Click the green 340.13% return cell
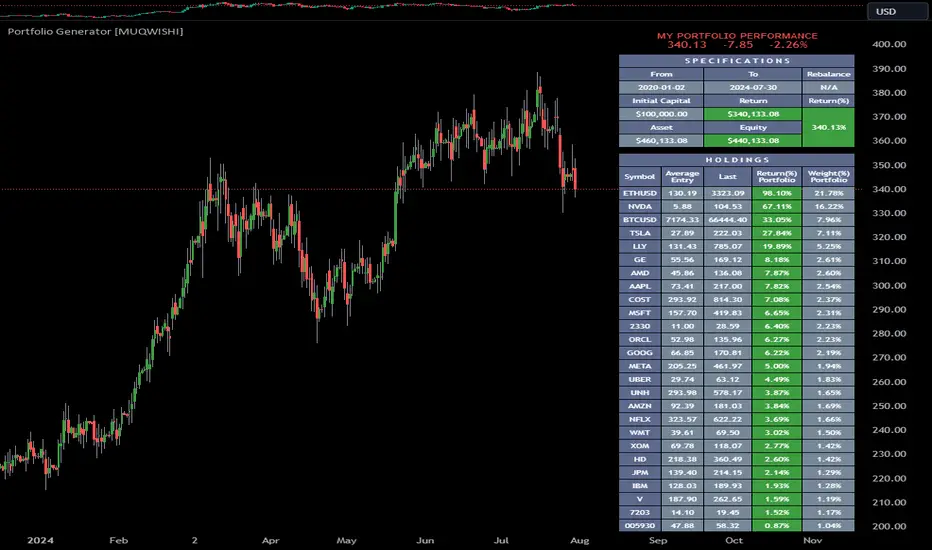This screenshot has height=550, width=932. [829, 127]
